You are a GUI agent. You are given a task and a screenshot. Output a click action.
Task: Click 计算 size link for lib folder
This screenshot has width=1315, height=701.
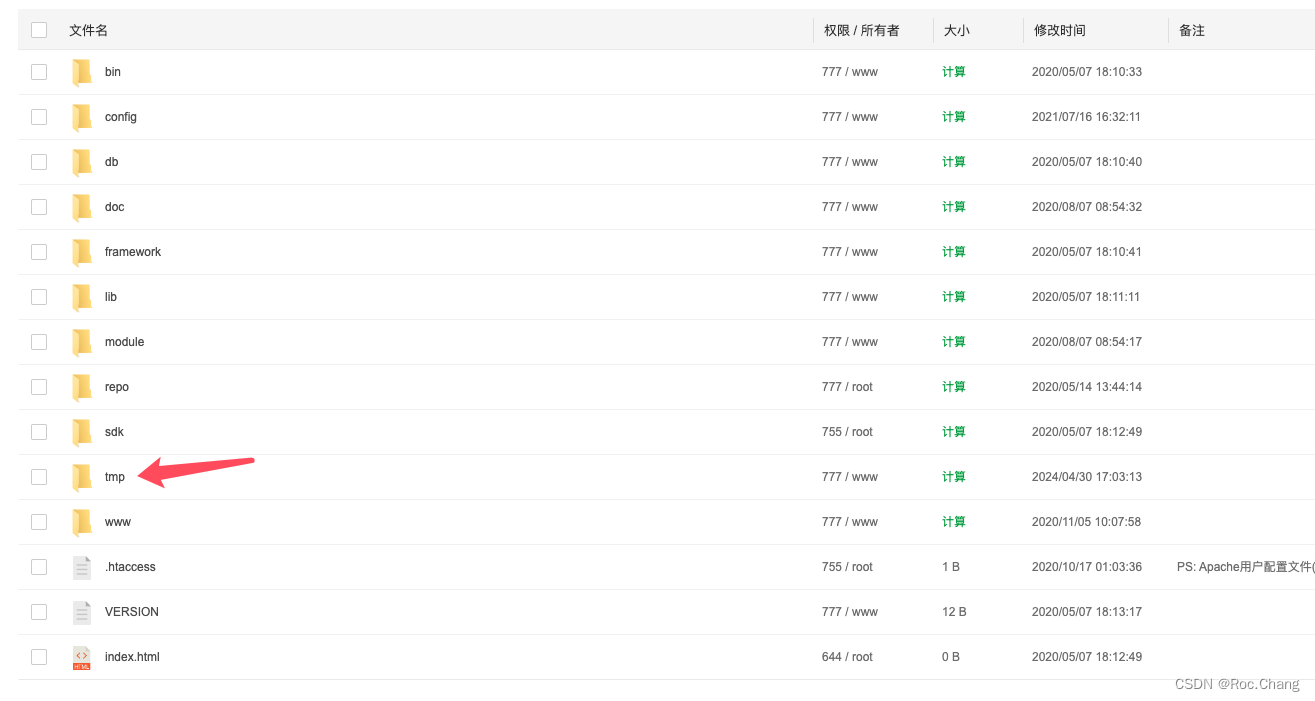point(954,297)
